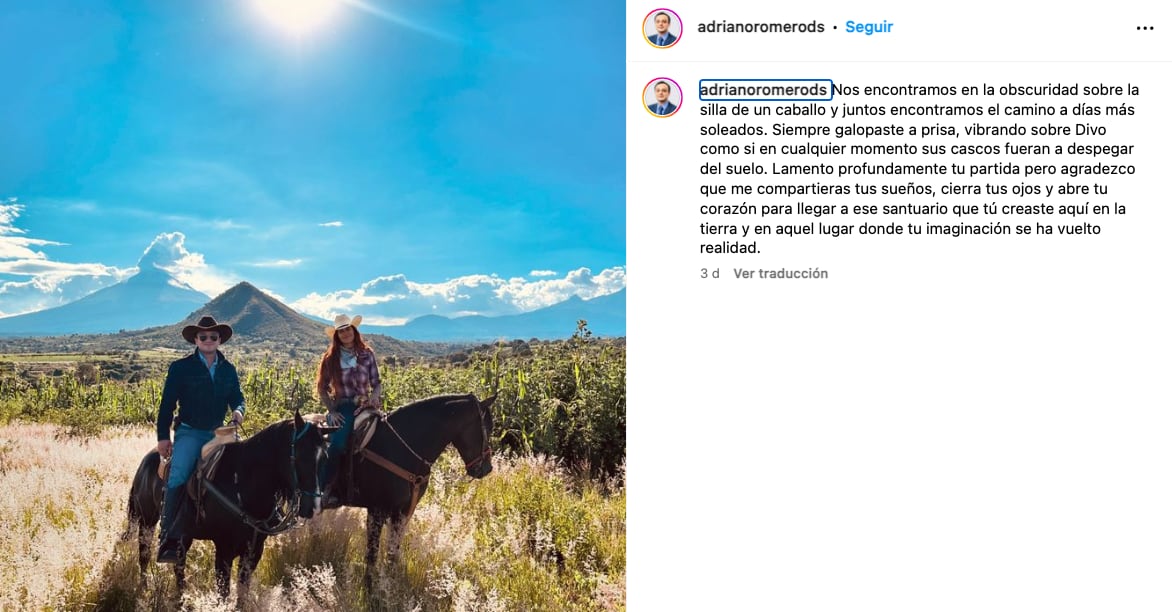Screen dimensions: 1172x612
Task: Click the caption paragraph text
Action: pos(919,169)
